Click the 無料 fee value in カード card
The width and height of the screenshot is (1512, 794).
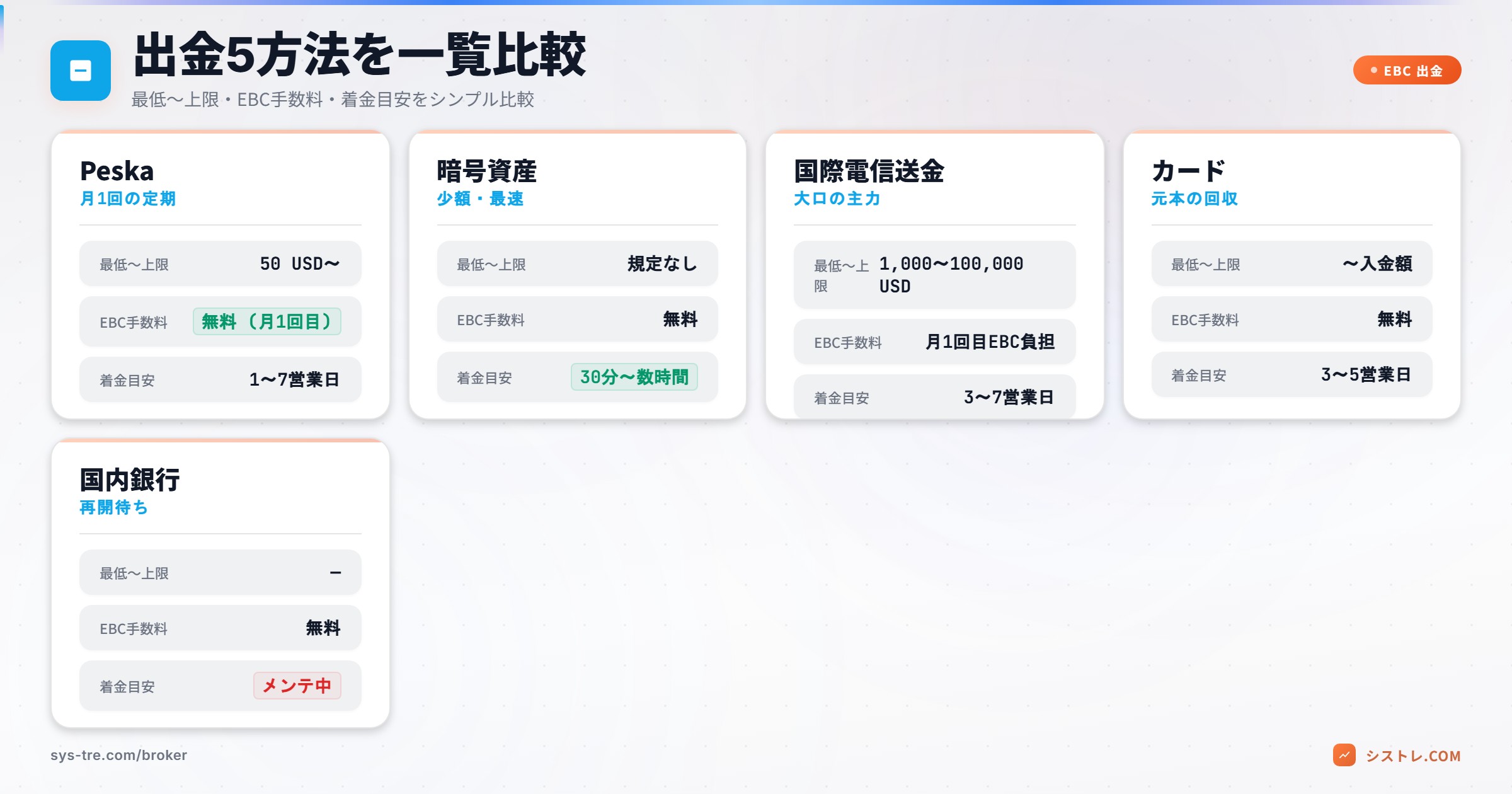(1395, 319)
